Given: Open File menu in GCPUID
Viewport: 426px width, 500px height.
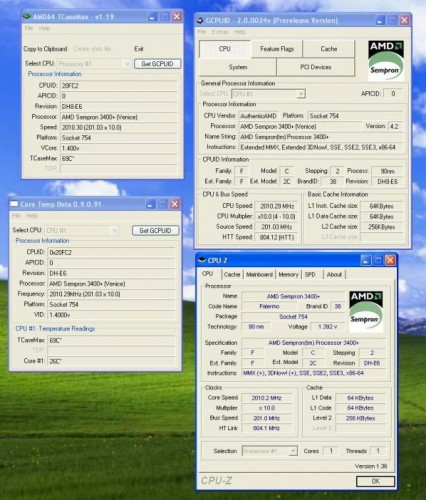Looking at the screenshot, I should [202, 32].
